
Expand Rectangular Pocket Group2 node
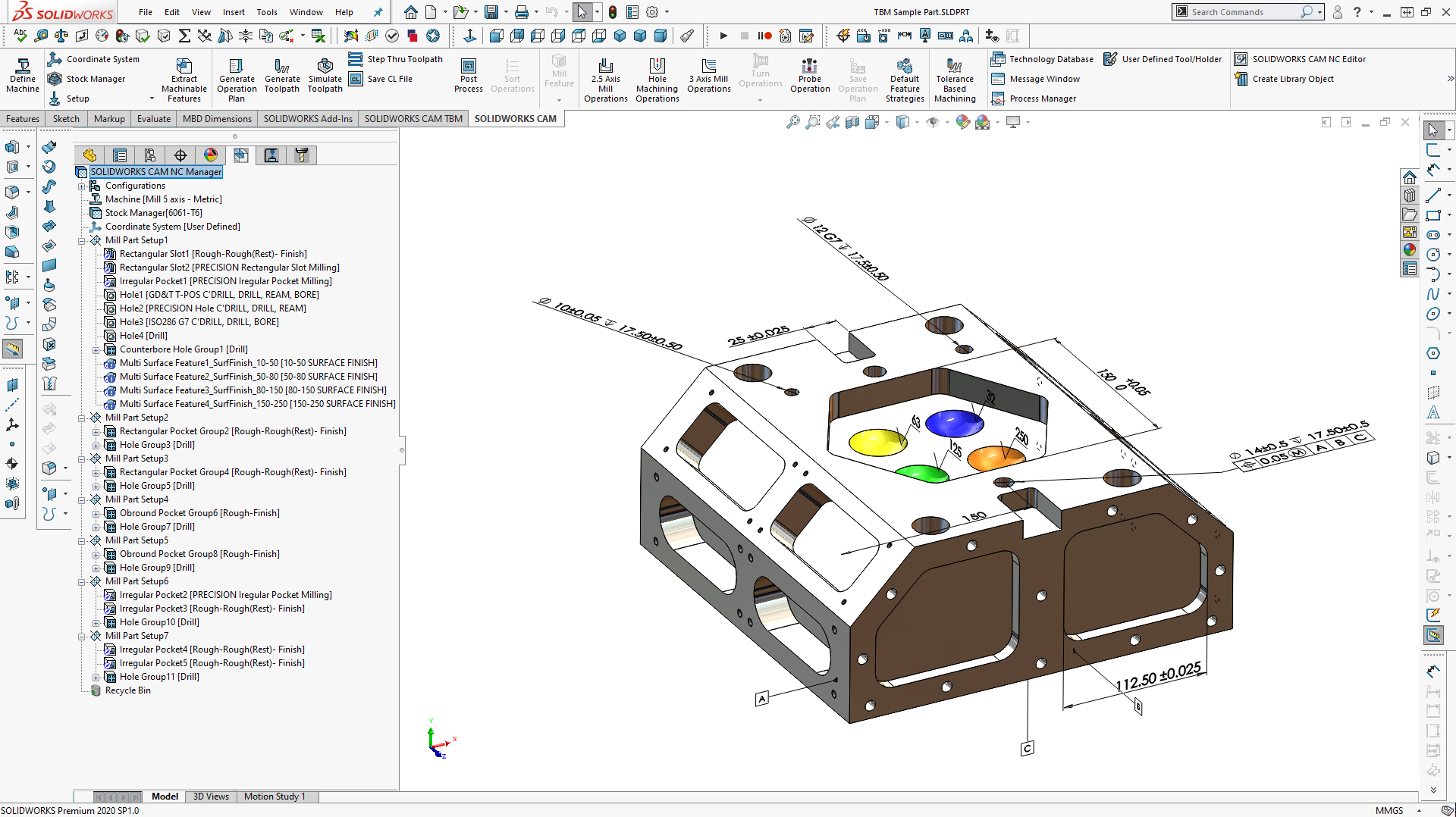96,431
